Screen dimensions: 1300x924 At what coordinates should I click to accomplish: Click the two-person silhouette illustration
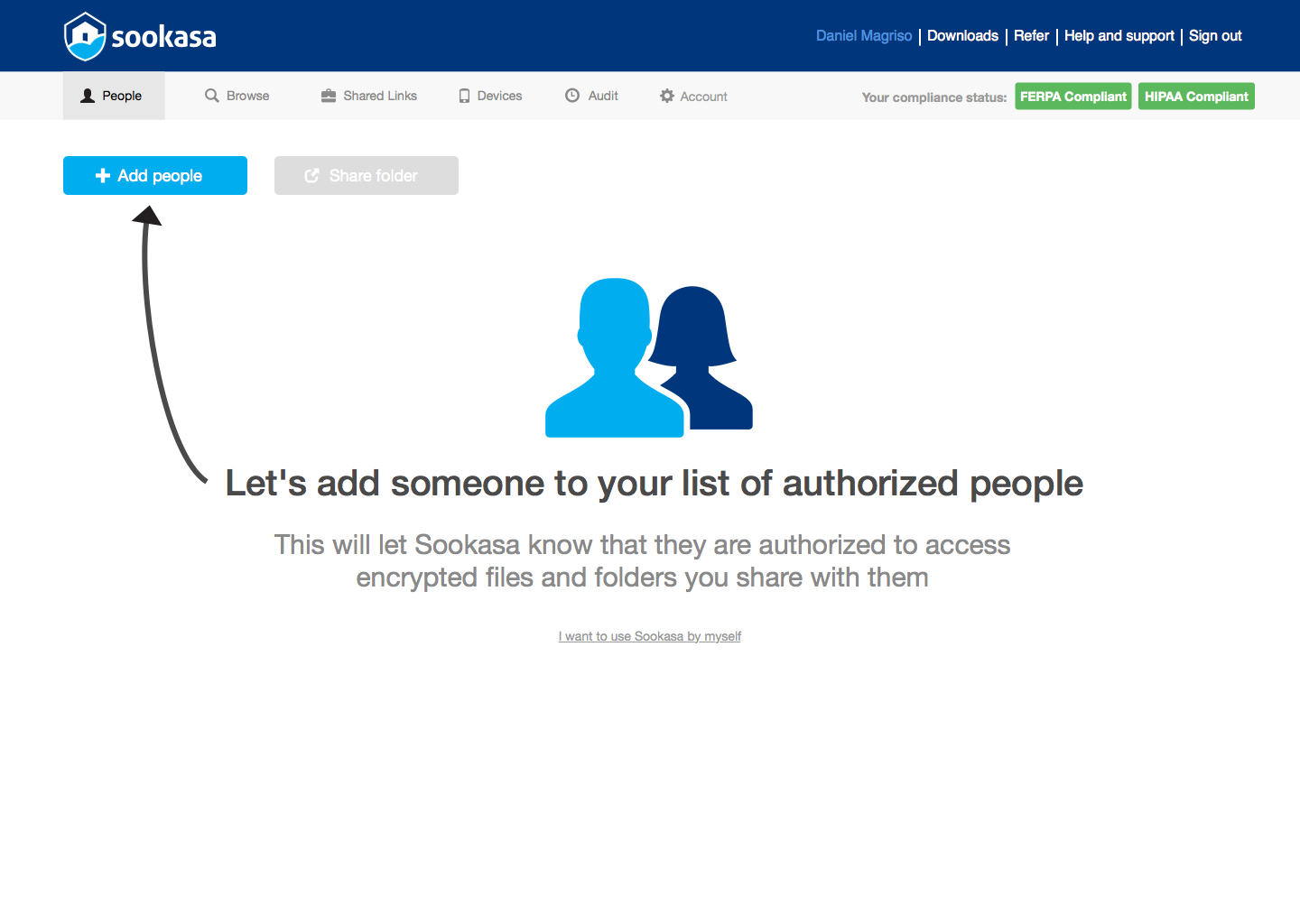[x=648, y=358]
